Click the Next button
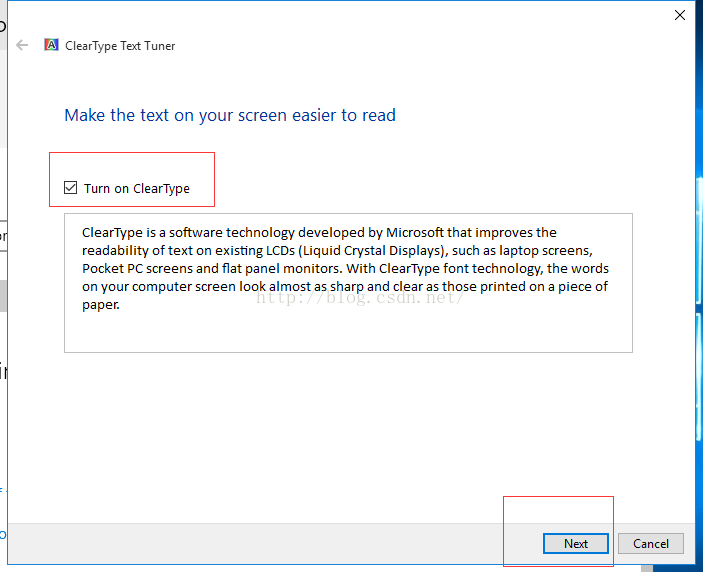 point(576,543)
